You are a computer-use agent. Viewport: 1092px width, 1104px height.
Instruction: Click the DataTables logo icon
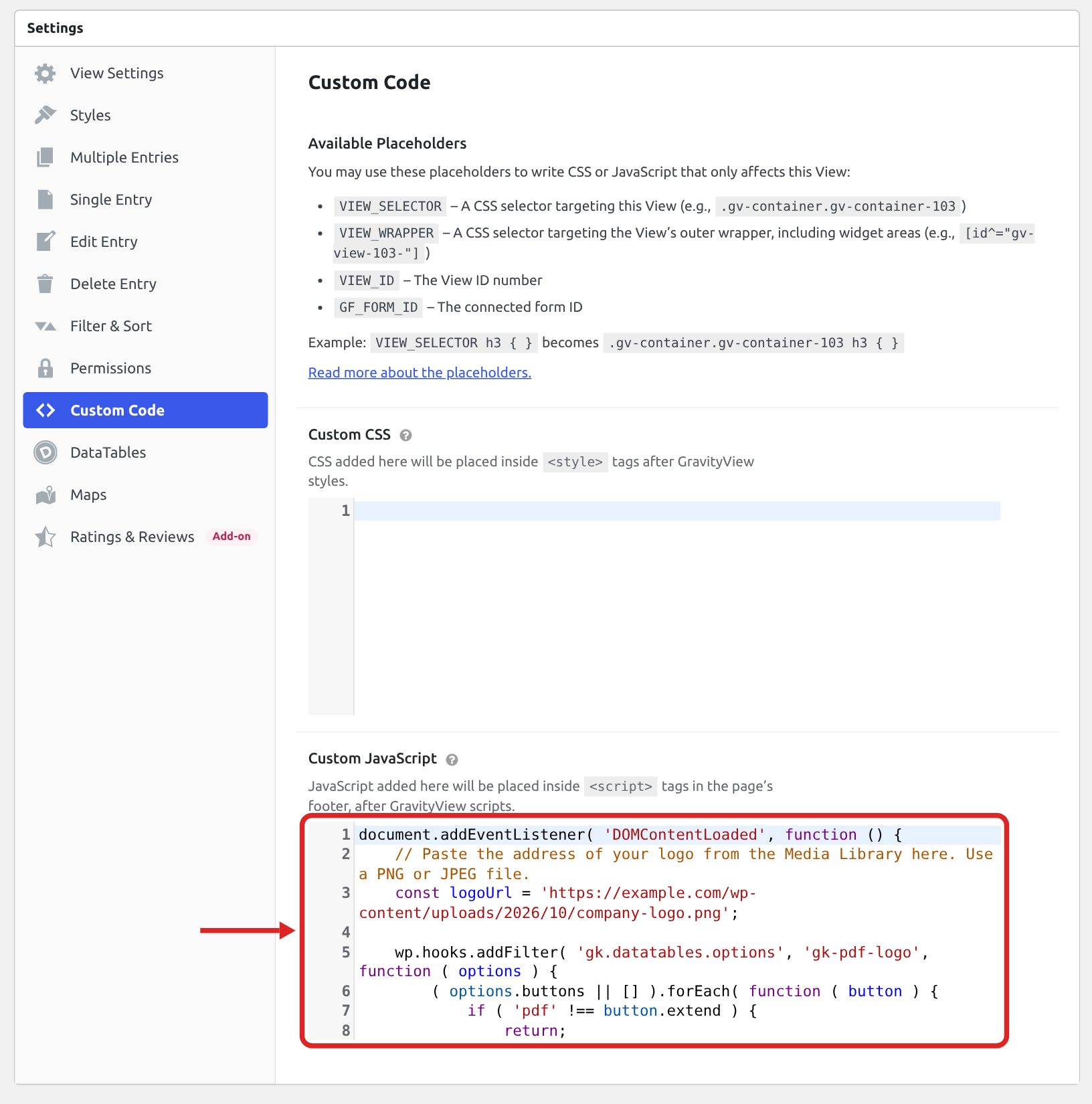(x=45, y=452)
